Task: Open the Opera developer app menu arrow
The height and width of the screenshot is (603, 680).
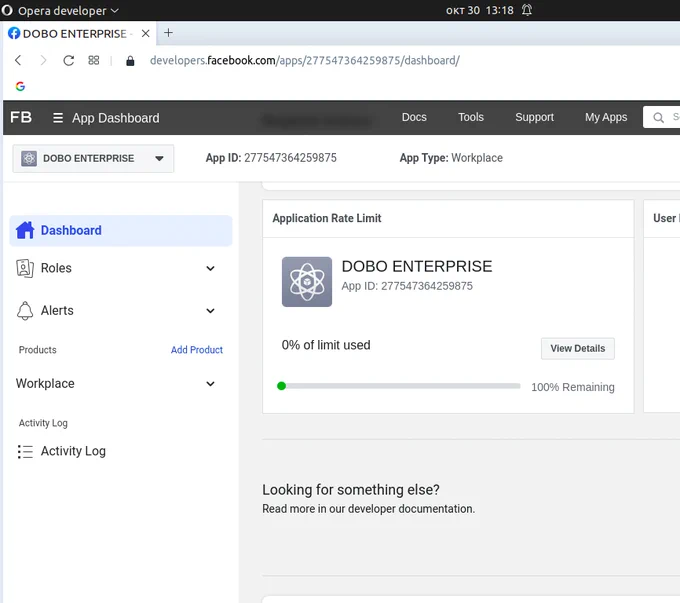Action: [x=114, y=10]
